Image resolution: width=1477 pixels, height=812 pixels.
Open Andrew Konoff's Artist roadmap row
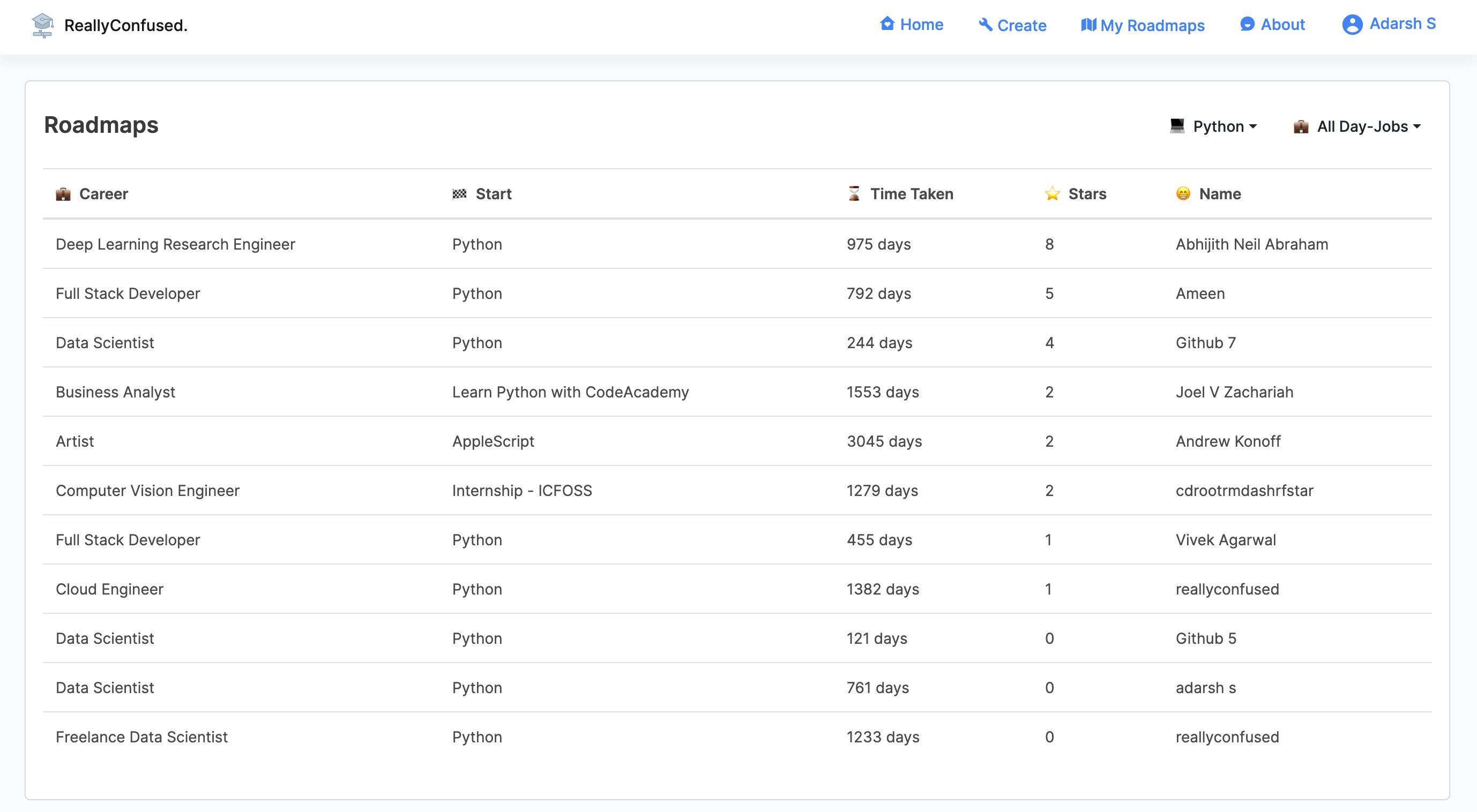click(x=74, y=441)
